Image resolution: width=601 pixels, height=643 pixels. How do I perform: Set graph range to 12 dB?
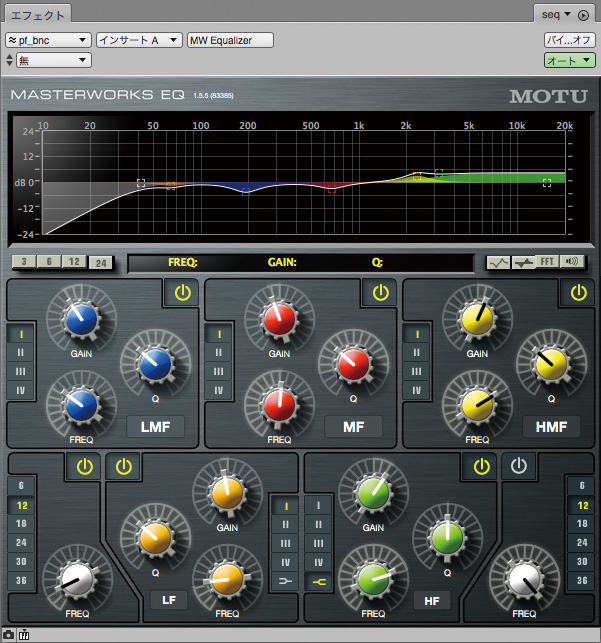pos(74,262)
